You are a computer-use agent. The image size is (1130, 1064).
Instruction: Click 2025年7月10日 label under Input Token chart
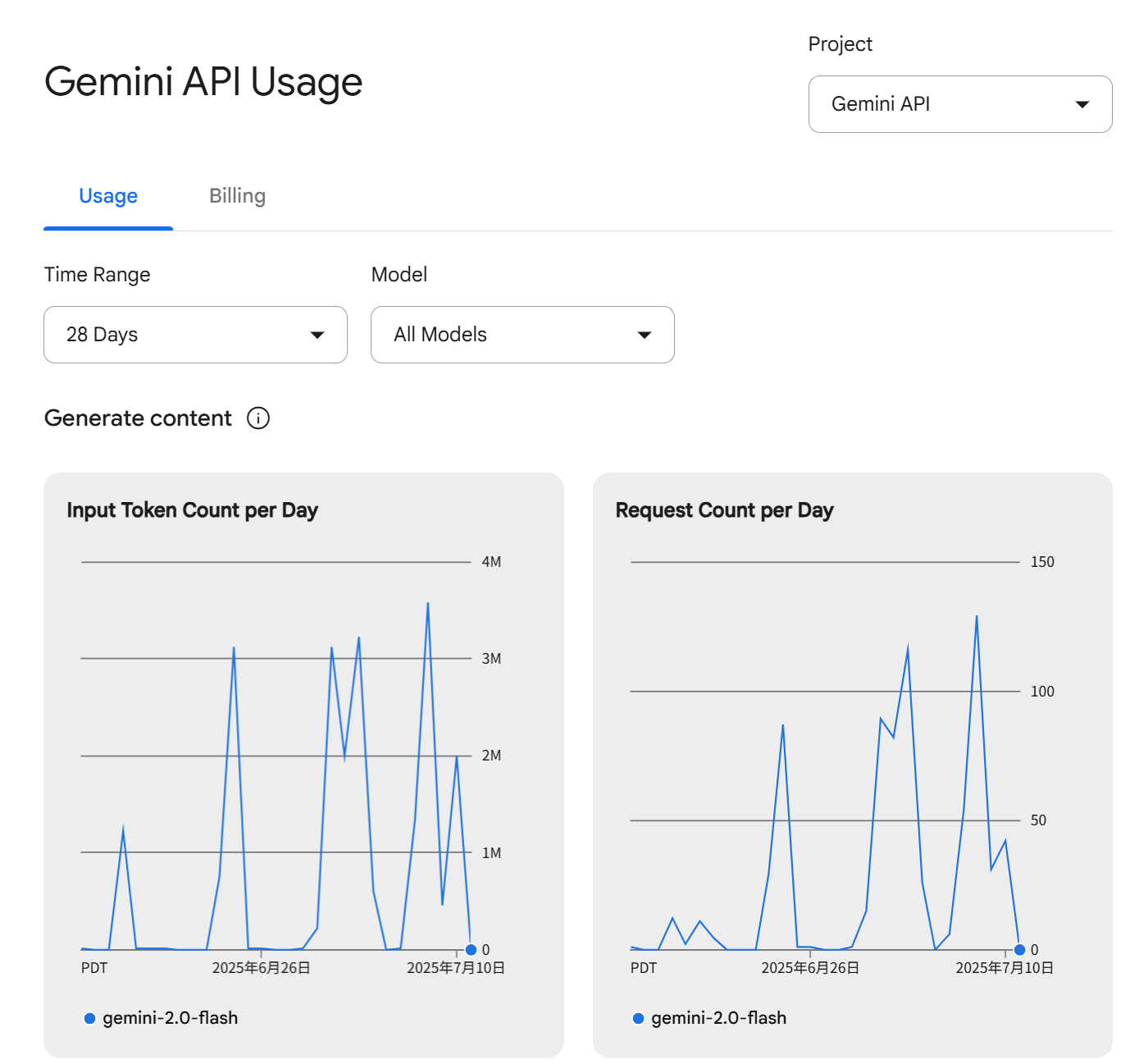456,968
